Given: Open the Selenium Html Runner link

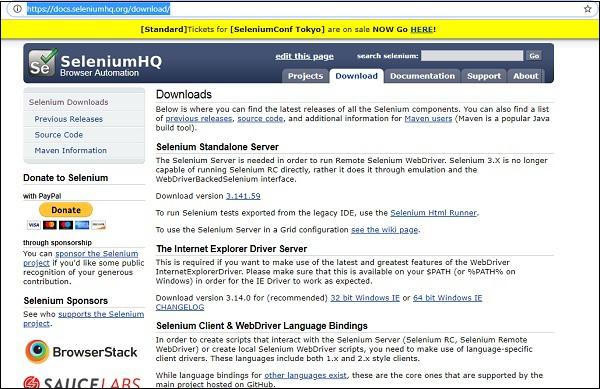Looking at the screenshot, I should pos(434,213).
